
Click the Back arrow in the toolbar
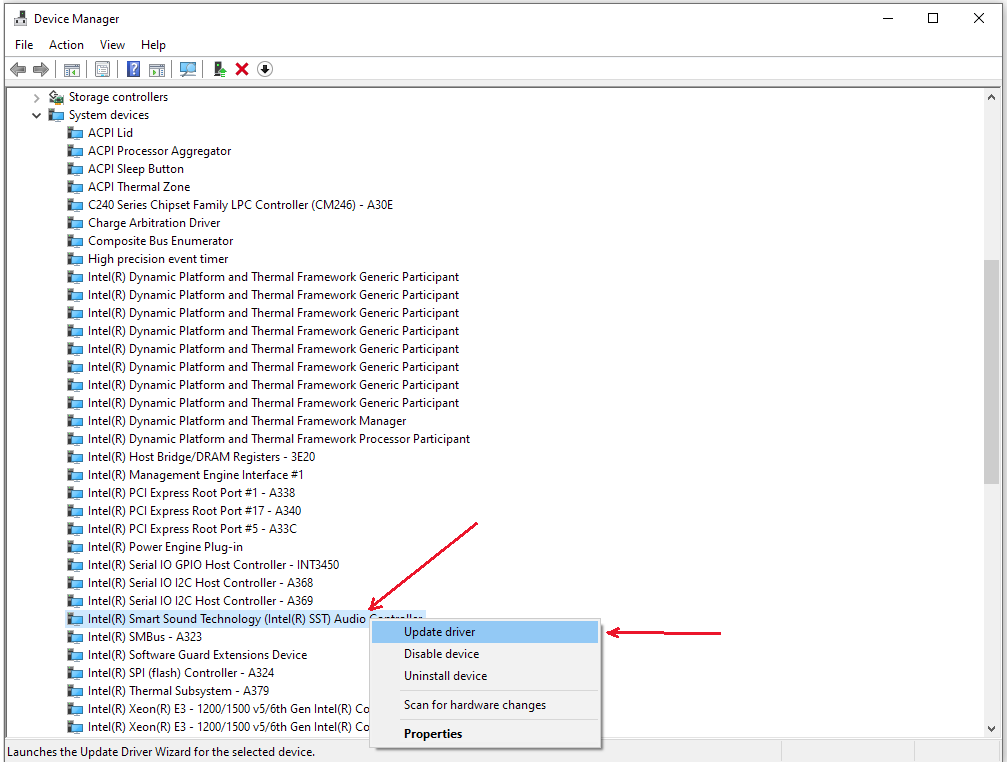pyautogui.click(x=18, y=69)
